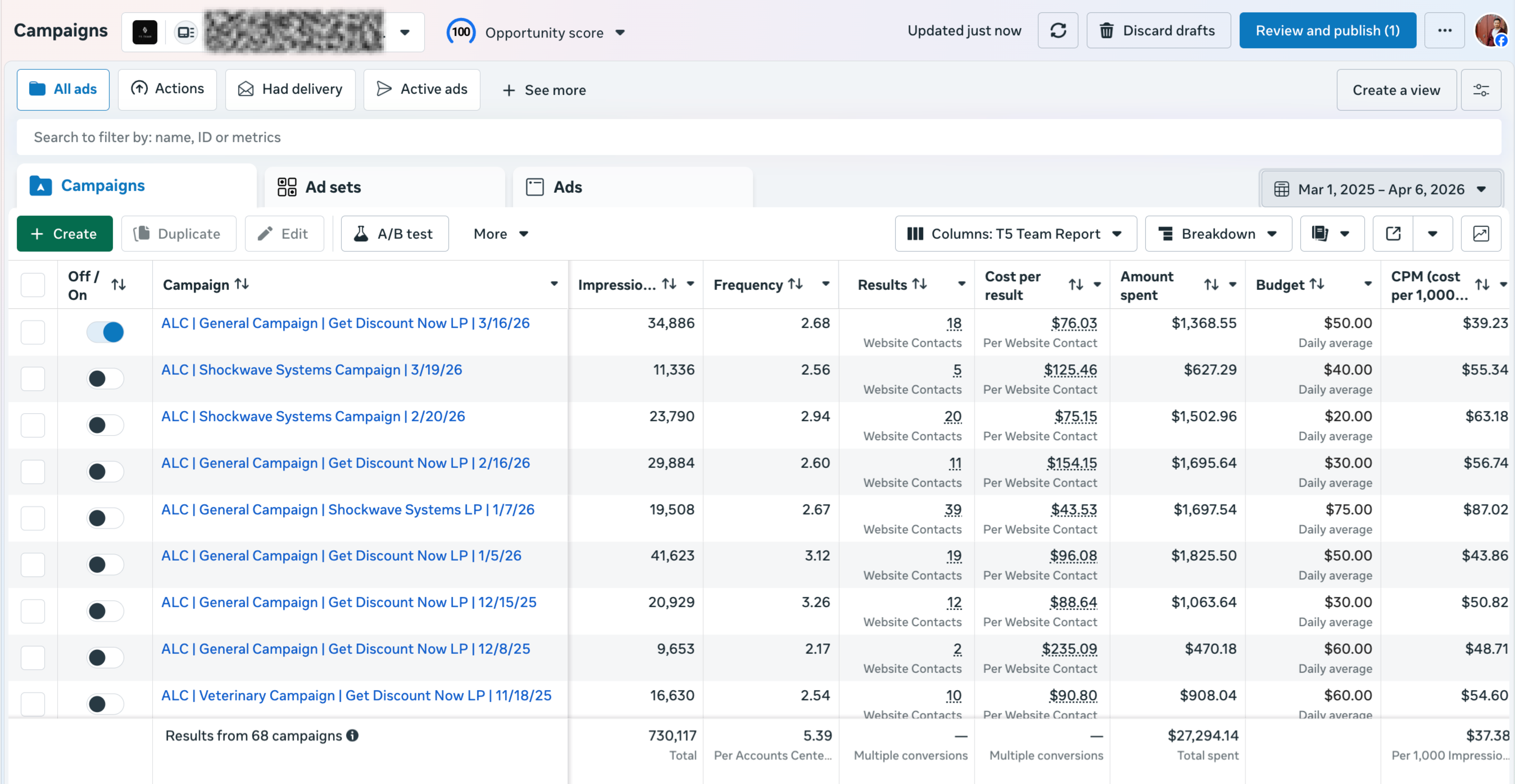This screenshot has height=784, width=1515.
Task: Switch to the Ad sets tab
Action: tap(385, 187)
